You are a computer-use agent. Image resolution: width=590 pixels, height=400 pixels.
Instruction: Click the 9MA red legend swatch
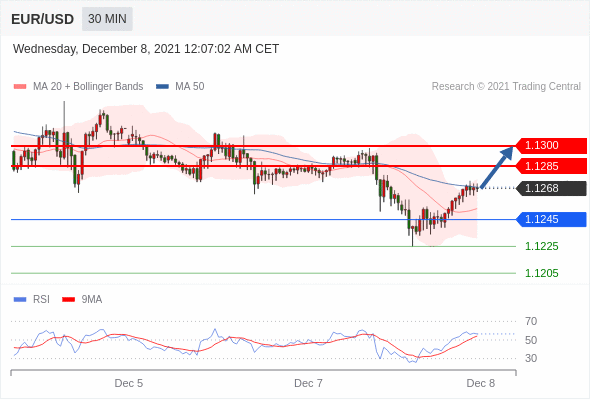tap(68, 300)
